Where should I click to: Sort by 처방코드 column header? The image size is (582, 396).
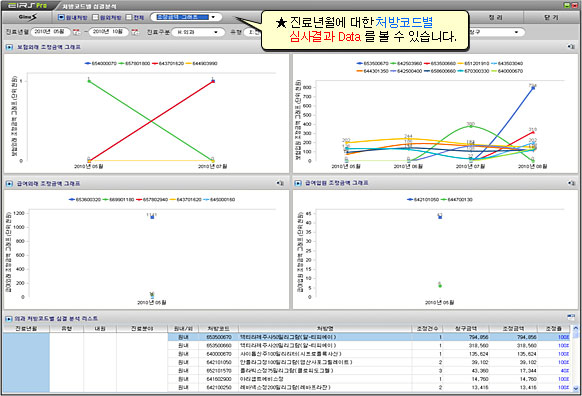(x=218, y=328)
